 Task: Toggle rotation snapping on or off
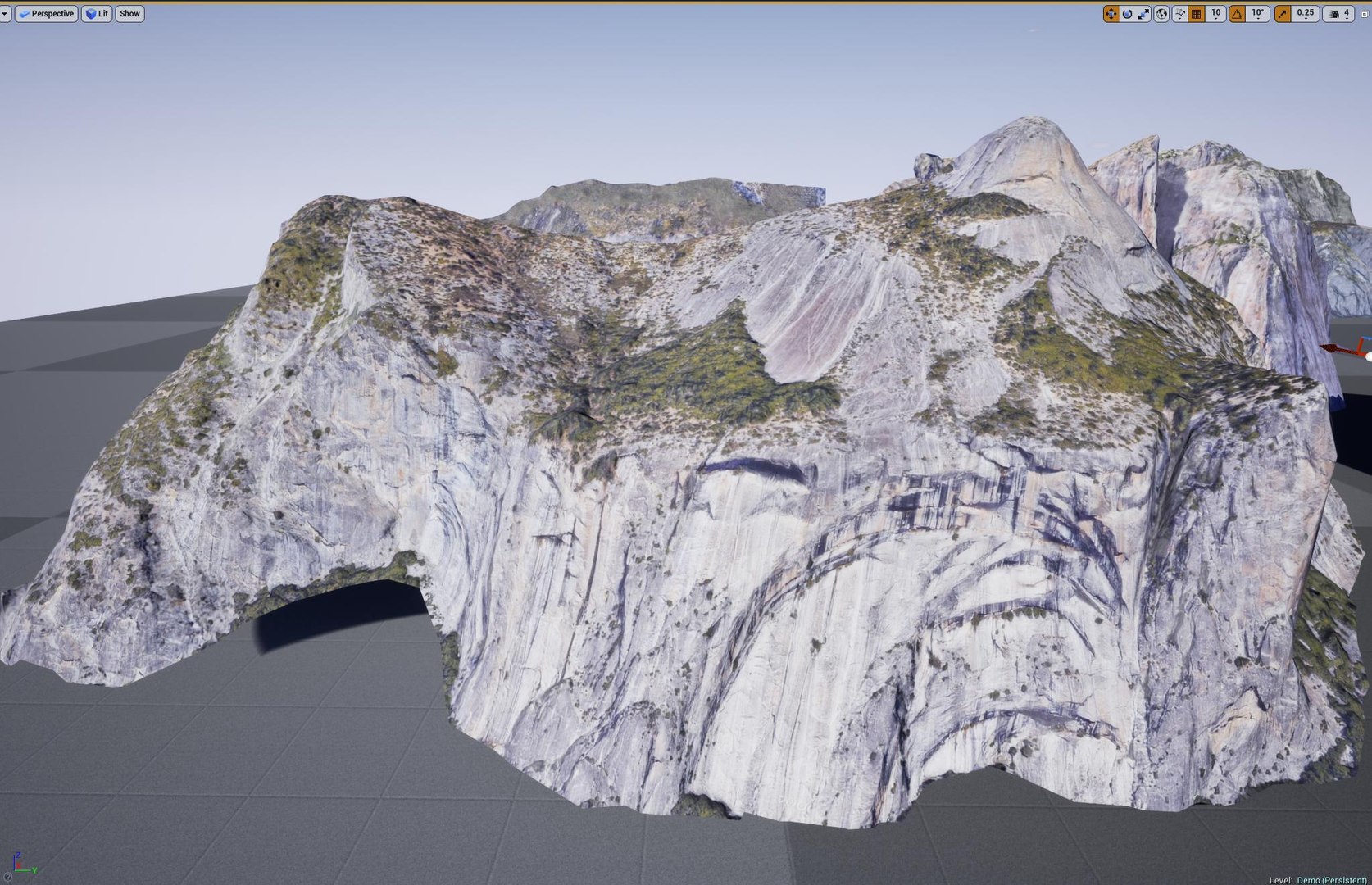point(1237,14)
